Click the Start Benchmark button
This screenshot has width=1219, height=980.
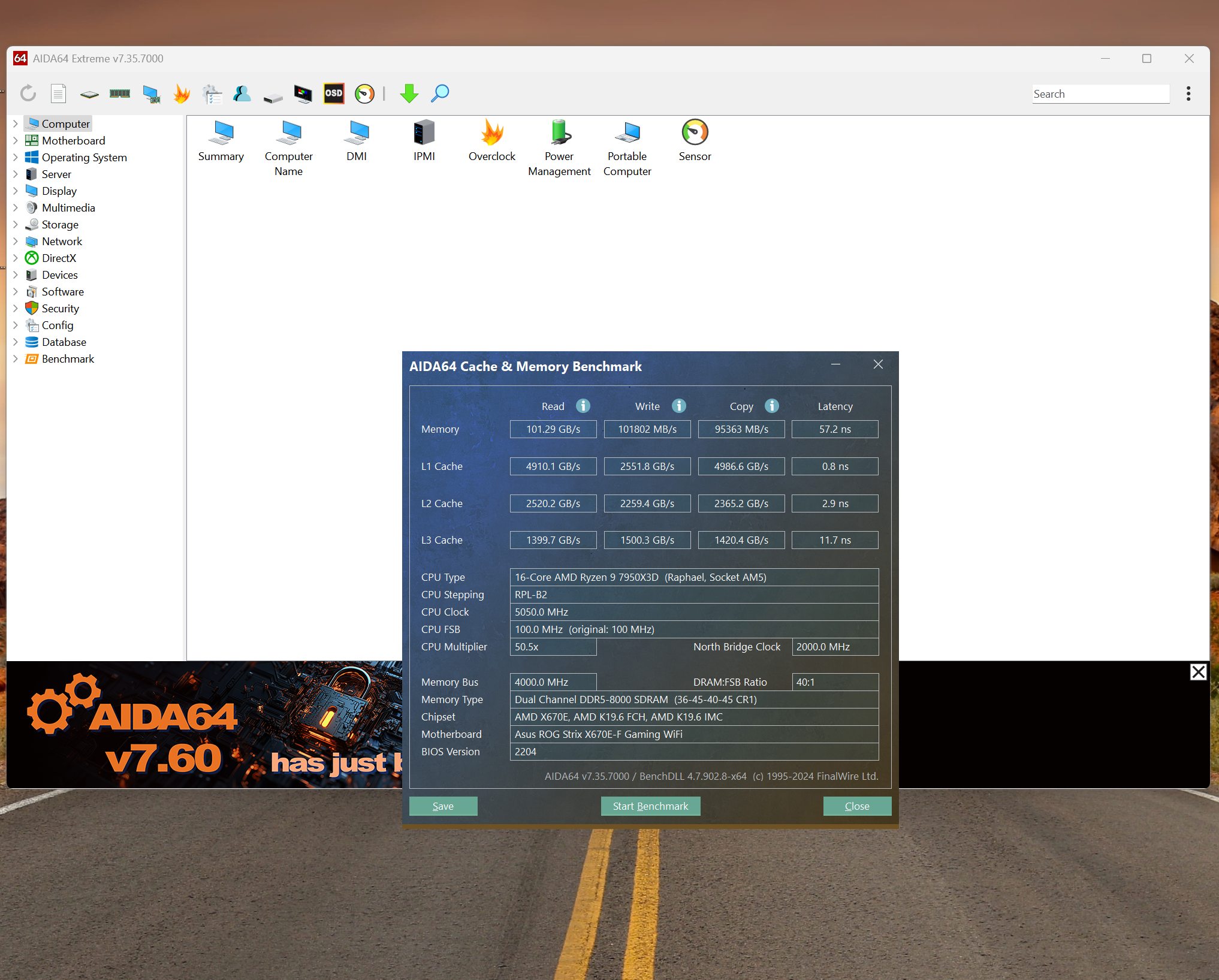point(650,806)
